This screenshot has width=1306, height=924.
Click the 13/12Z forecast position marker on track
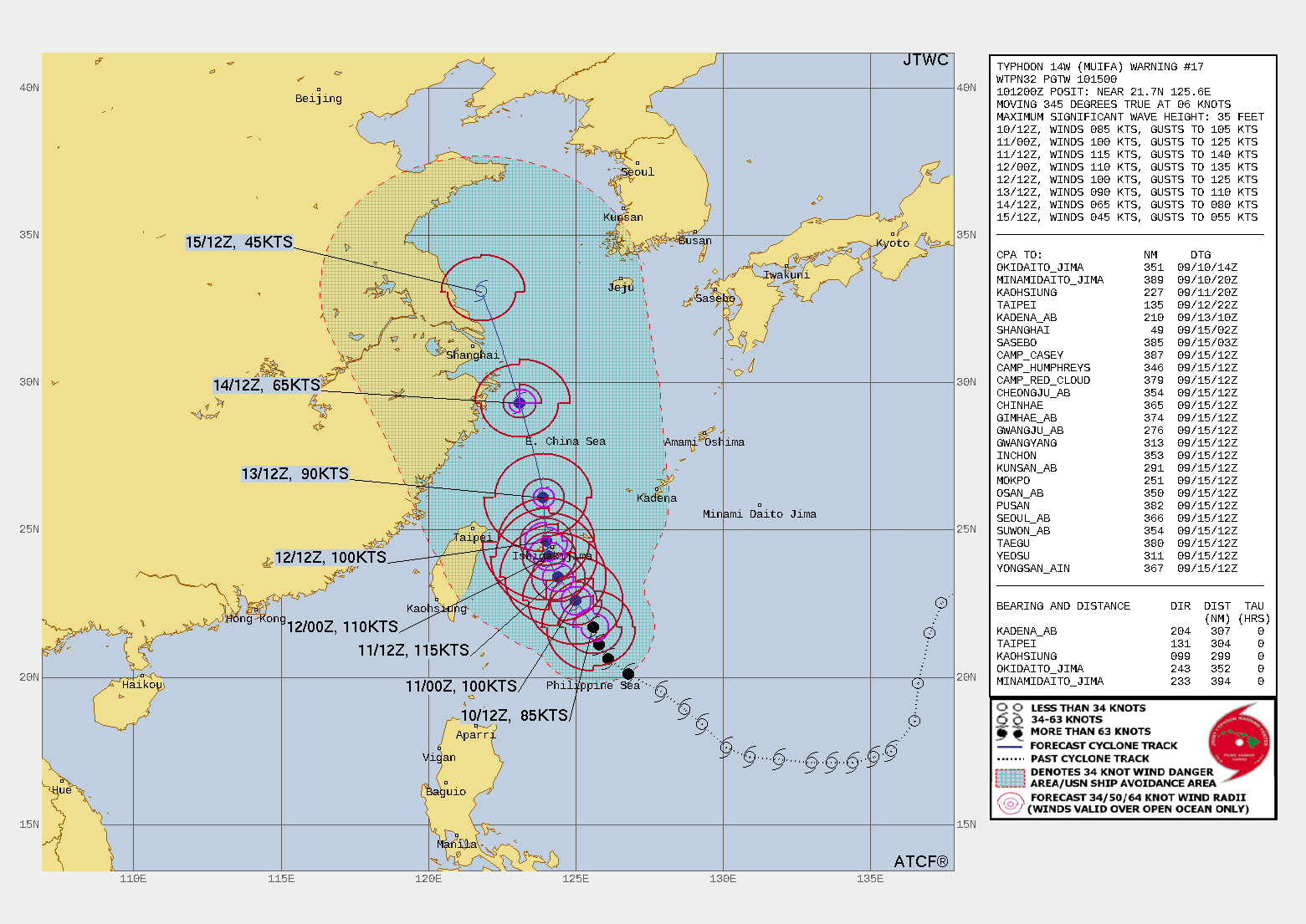543,498
